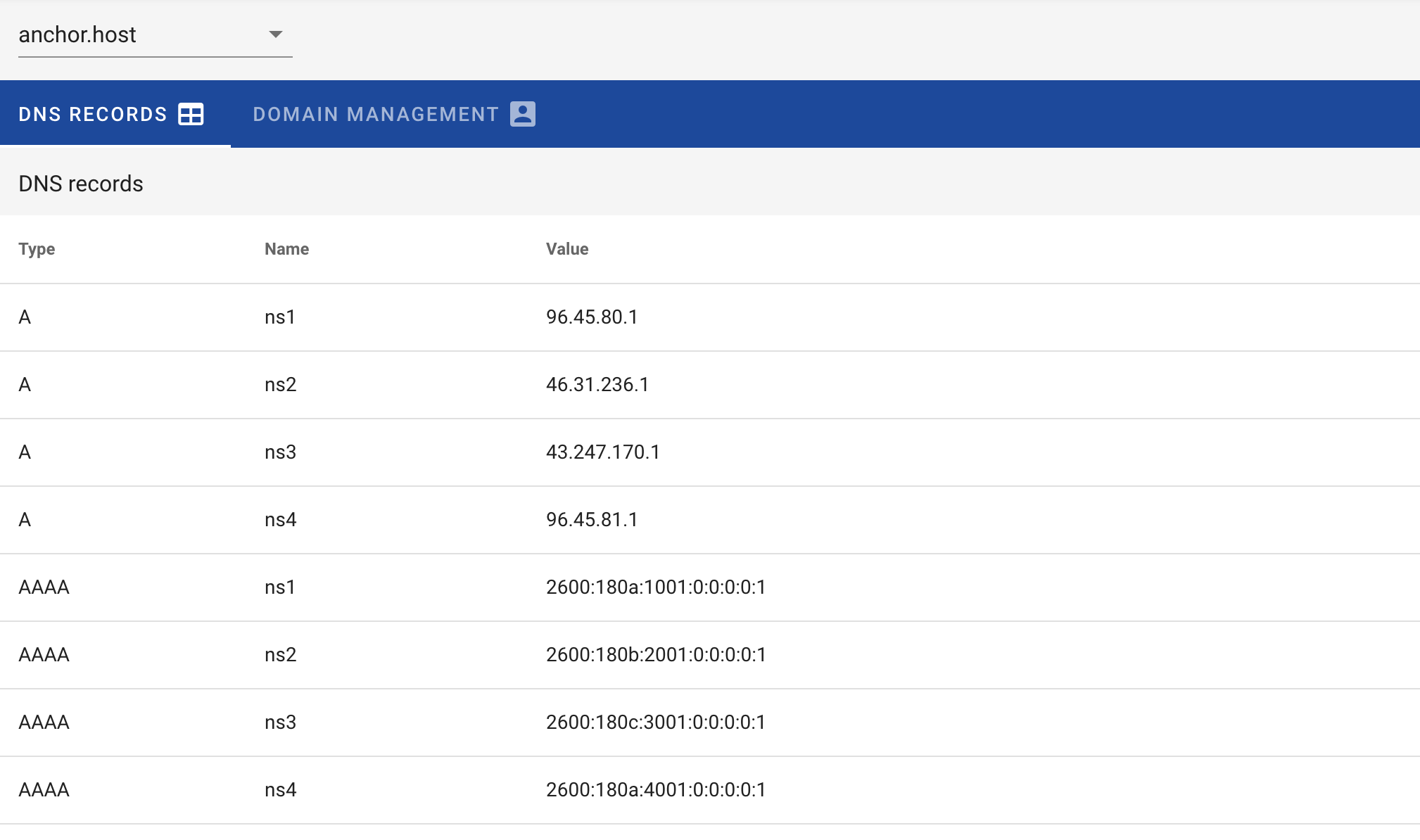The width and height of the screenshot is (1420, 840).
Task: Click the Name column header
Action: point(286,249)
